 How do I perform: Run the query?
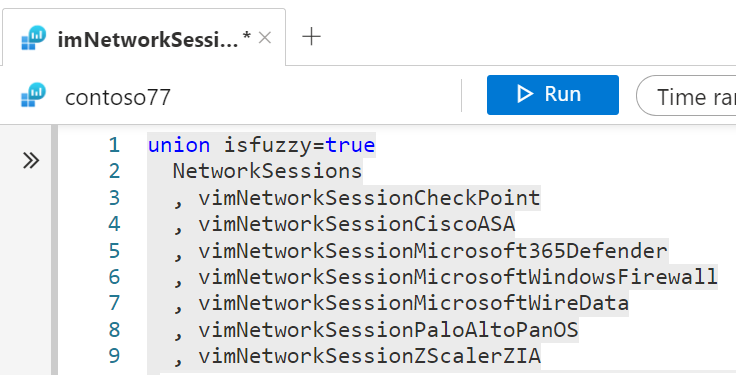(552, 95)
